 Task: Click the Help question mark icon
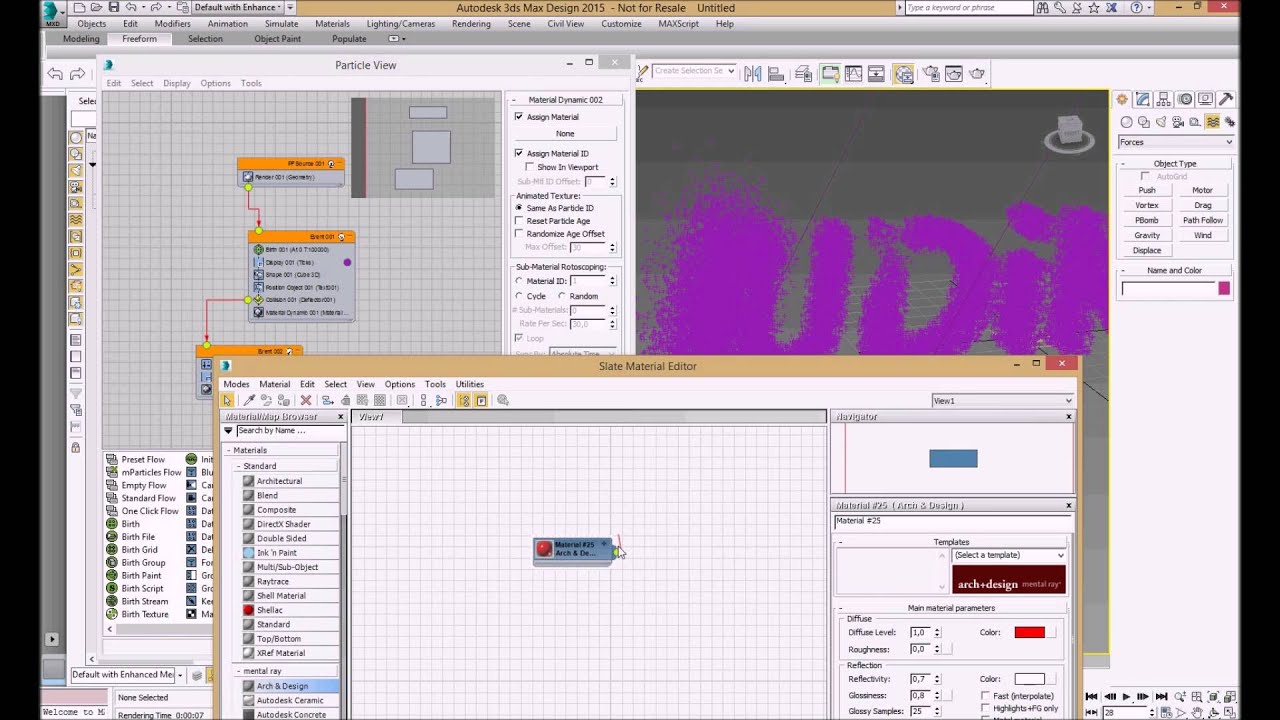(x=1136, y=7)
